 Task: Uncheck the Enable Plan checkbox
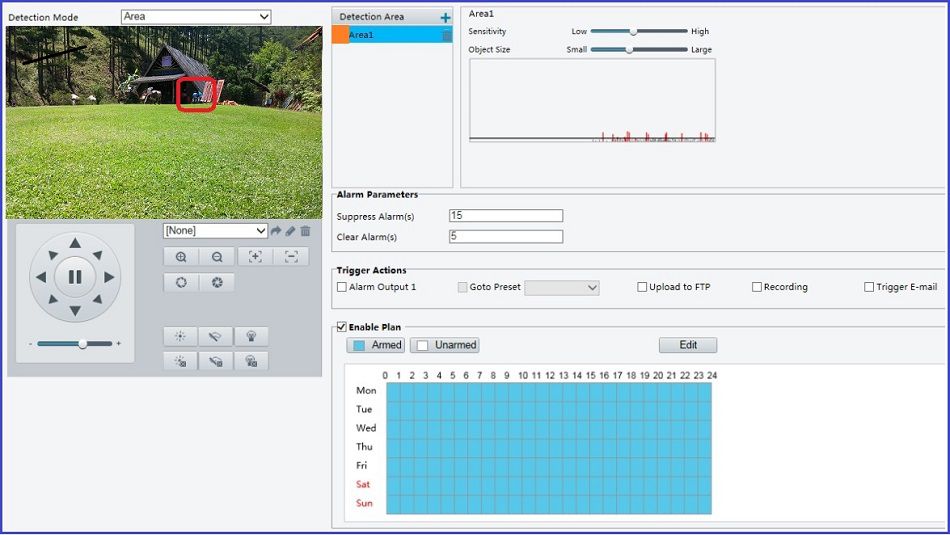coord(342,327)
